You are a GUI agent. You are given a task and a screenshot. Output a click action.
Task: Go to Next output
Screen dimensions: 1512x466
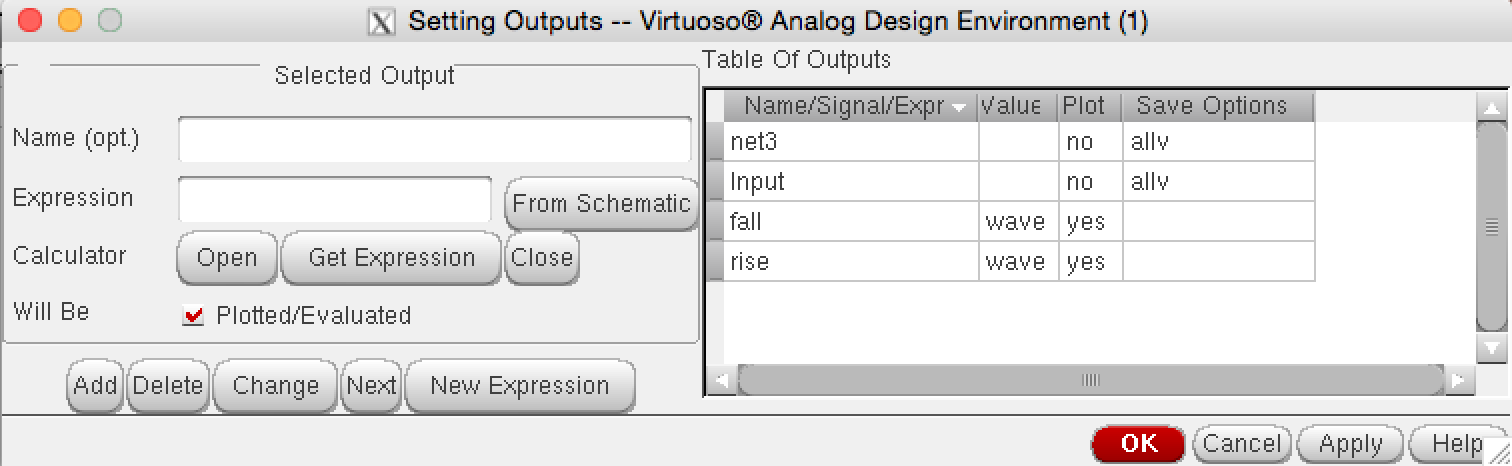(x=371, y=386)
